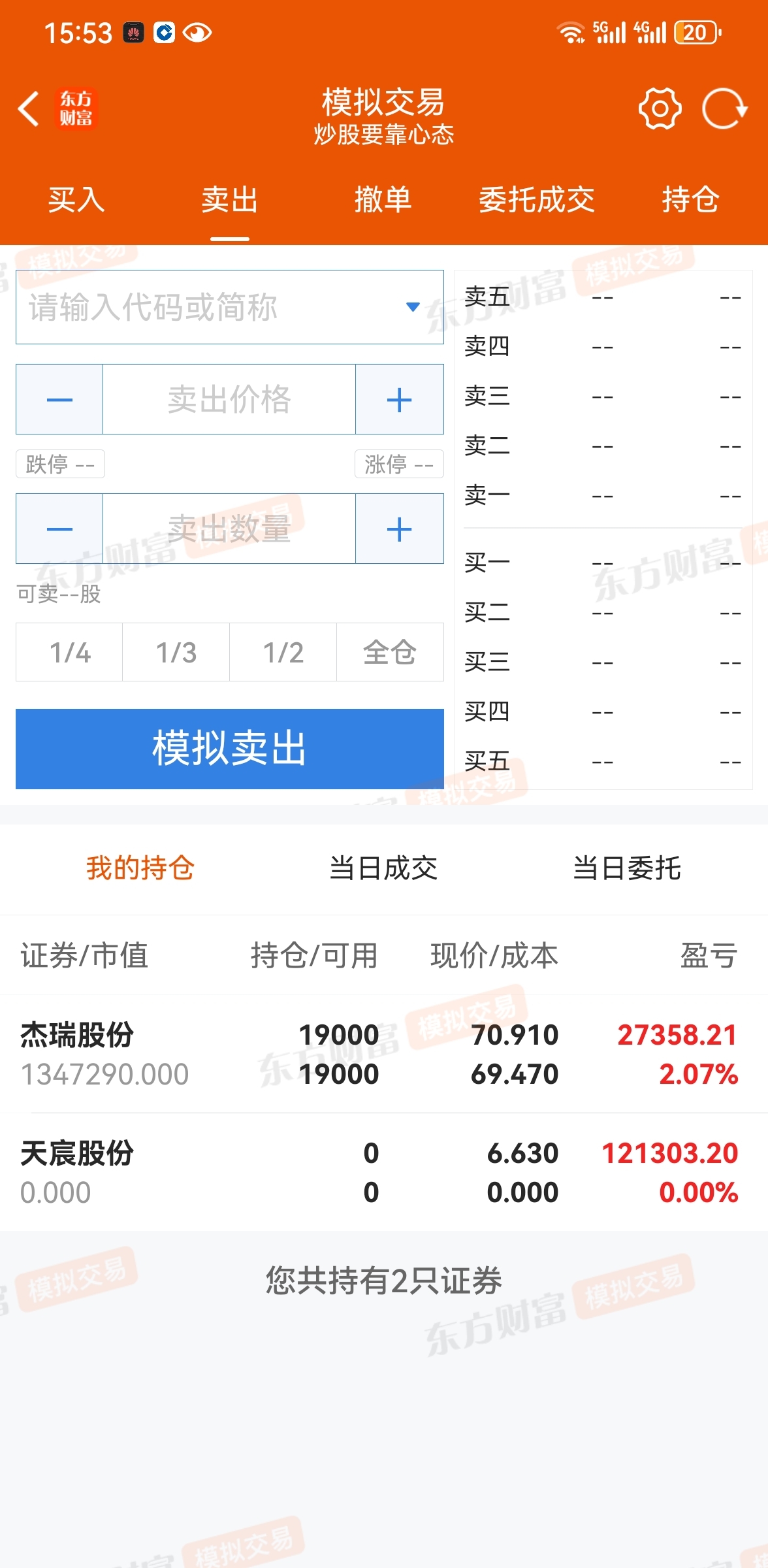768x1568 pixels.
Task: Choose the 1/3 position button
Action: tap(176, 652)
